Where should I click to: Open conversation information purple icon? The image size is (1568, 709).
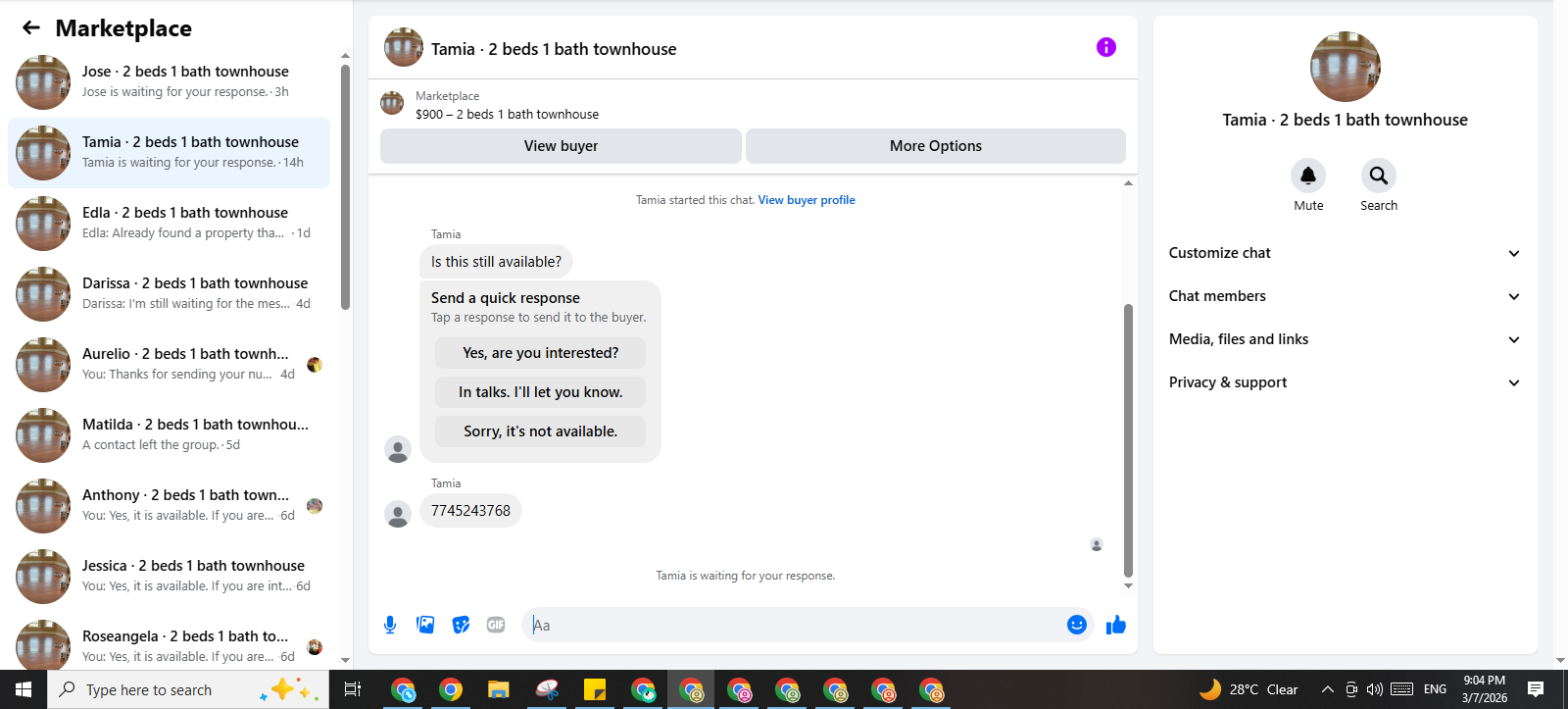tap(1106, 47)
